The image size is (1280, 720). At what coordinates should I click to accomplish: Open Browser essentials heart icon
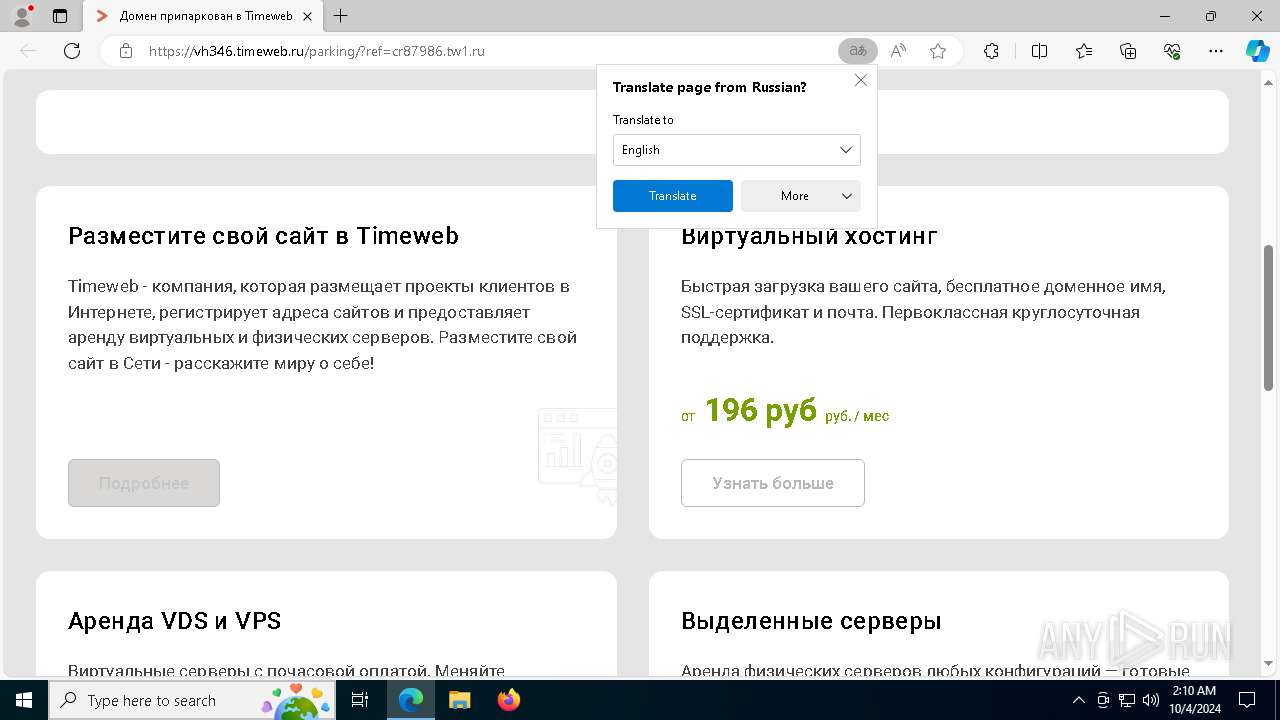[x=1172, y=51]
